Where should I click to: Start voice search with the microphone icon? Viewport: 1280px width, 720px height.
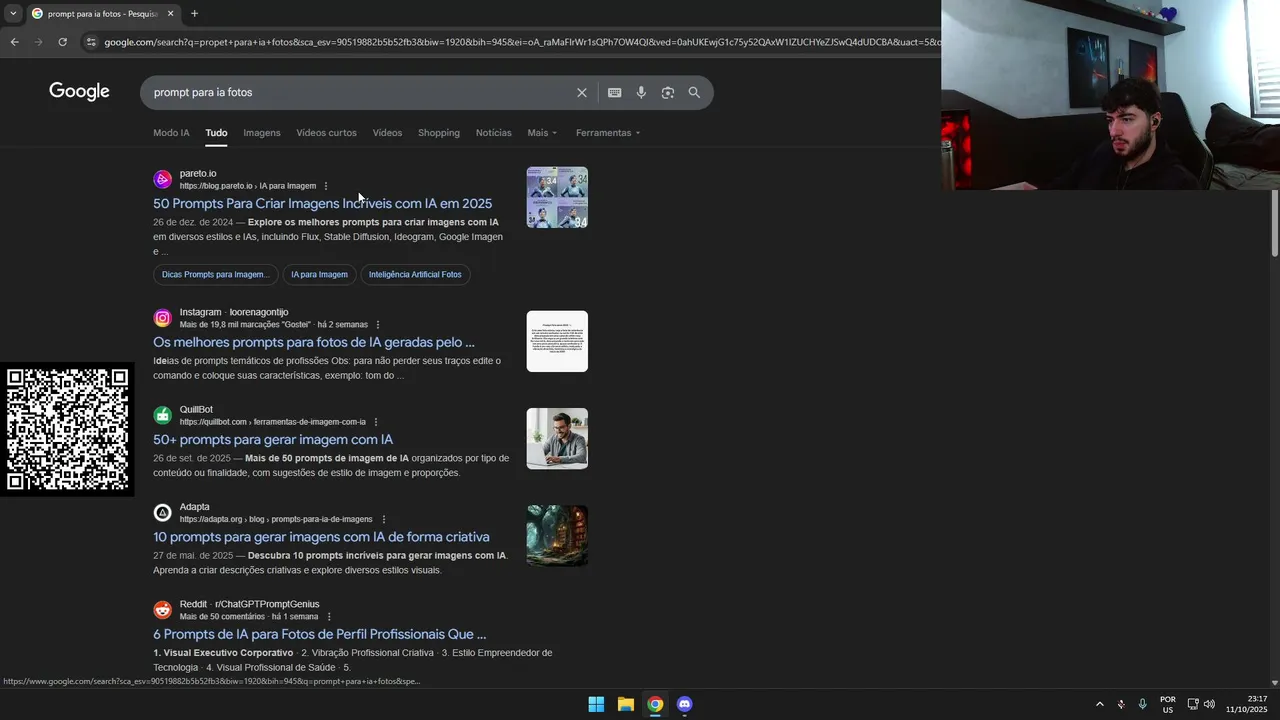pos(641,92)
